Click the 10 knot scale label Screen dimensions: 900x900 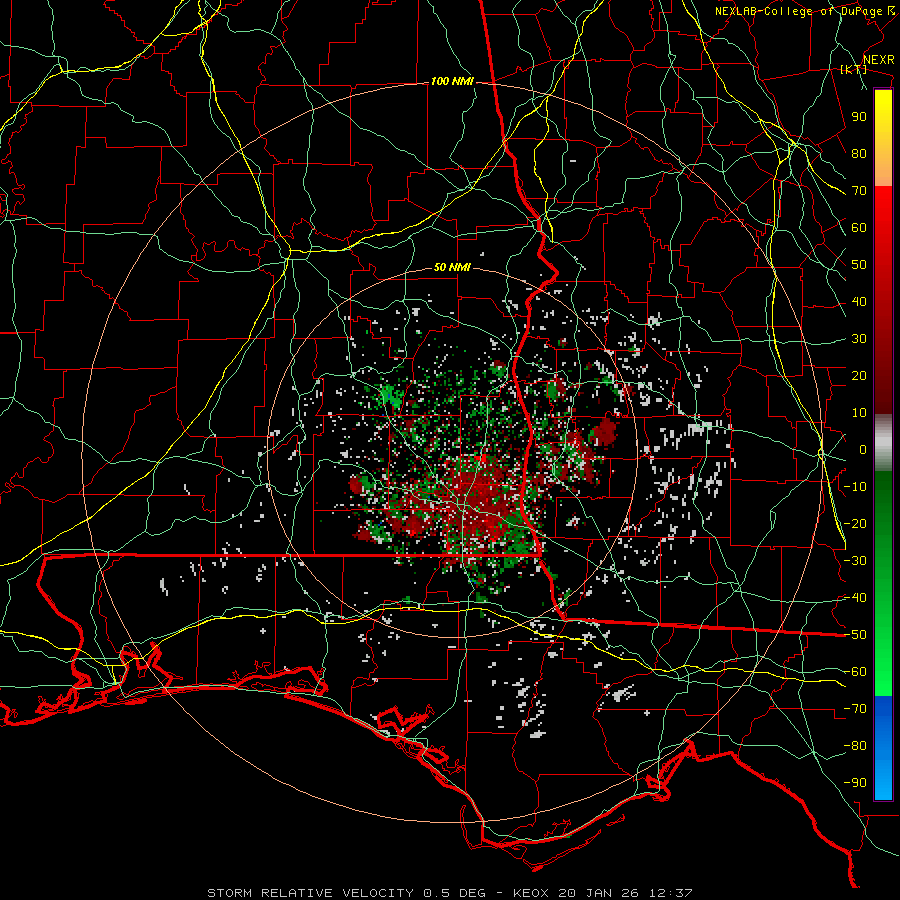pyautogui.click(x=859, y=413)
